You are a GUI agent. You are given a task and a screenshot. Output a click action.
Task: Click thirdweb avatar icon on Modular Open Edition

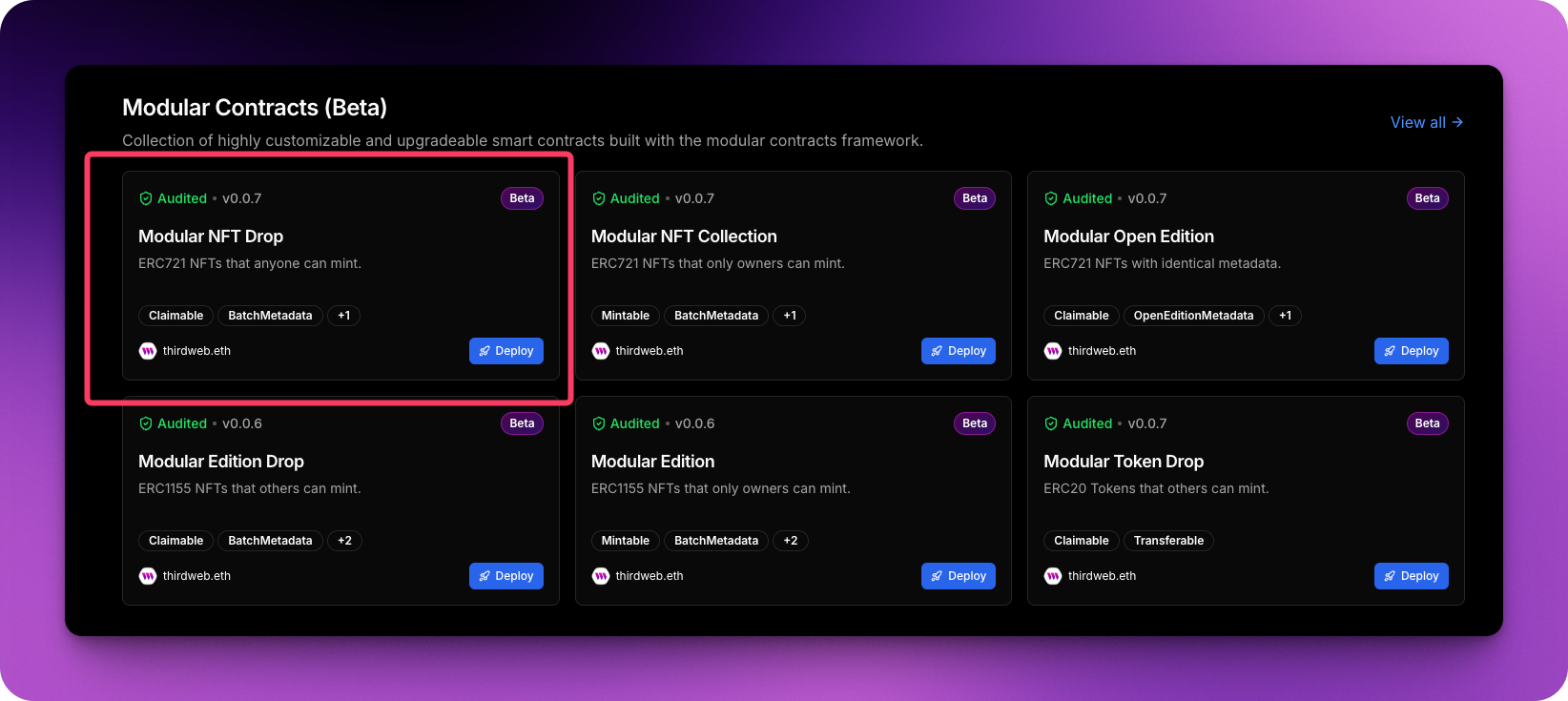(1053, 351)
